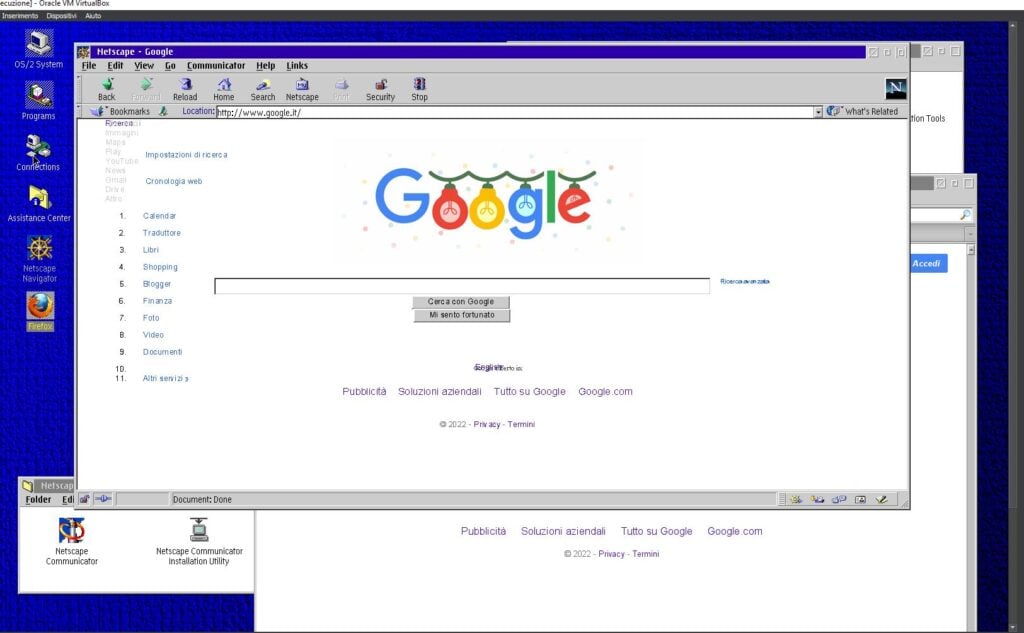Collapse the navigation toolbar via its handle
The width and height of the screenshot is (1024, 633).
[79, 89]
